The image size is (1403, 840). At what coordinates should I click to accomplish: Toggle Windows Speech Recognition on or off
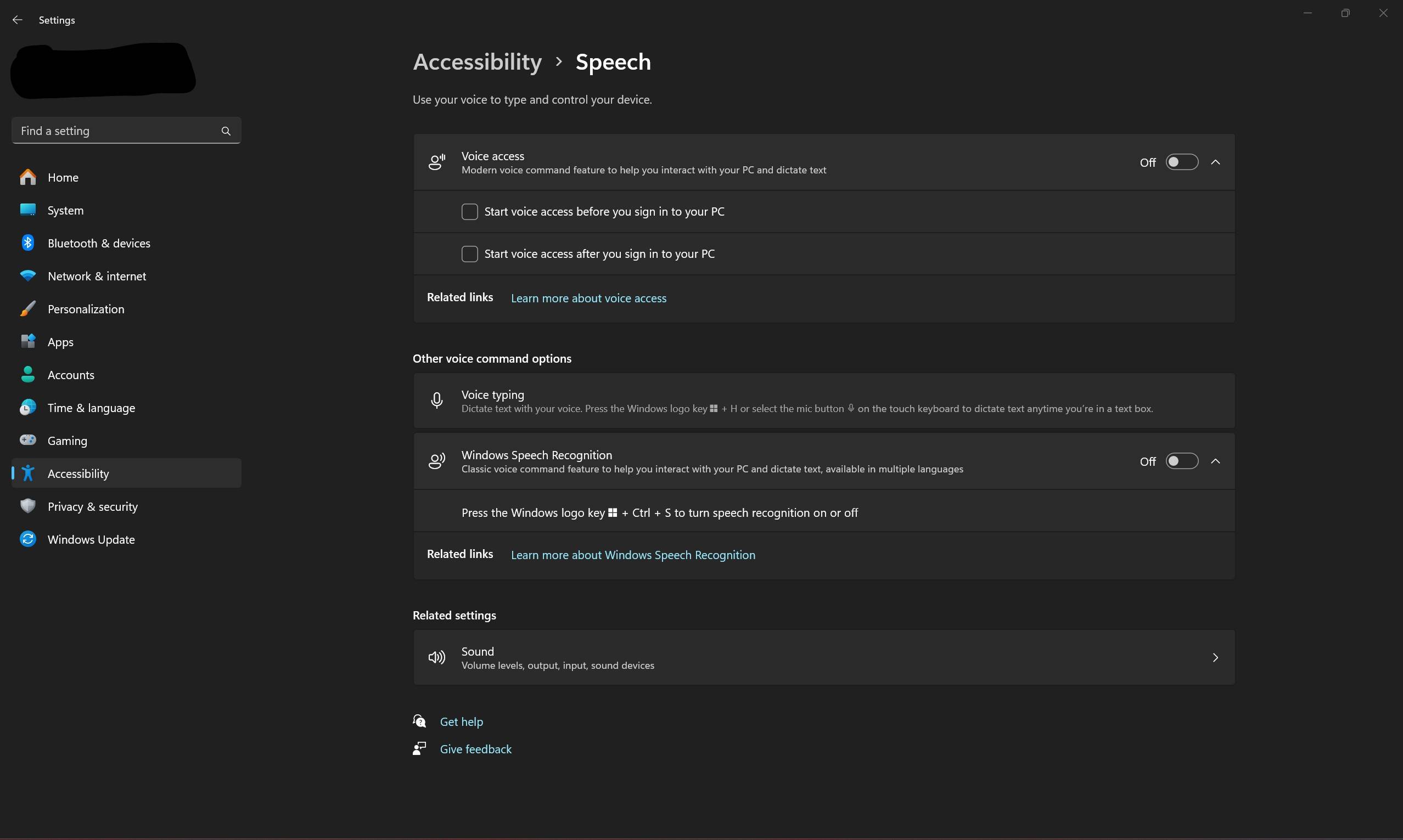pos(1182,461)
